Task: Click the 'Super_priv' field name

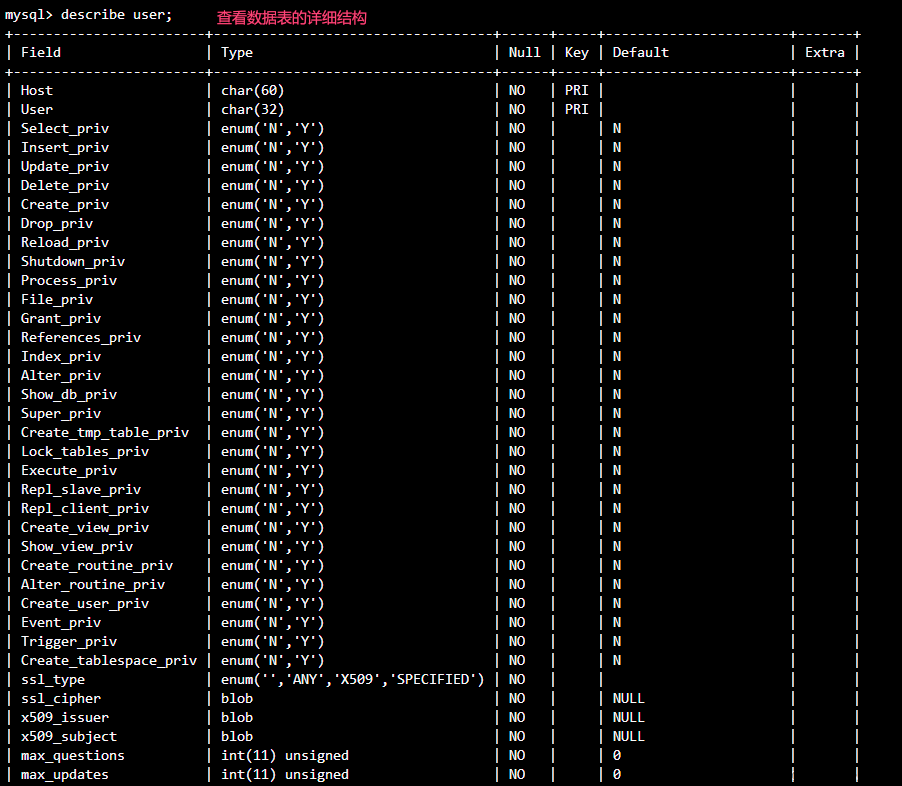Action: [61, 413]
